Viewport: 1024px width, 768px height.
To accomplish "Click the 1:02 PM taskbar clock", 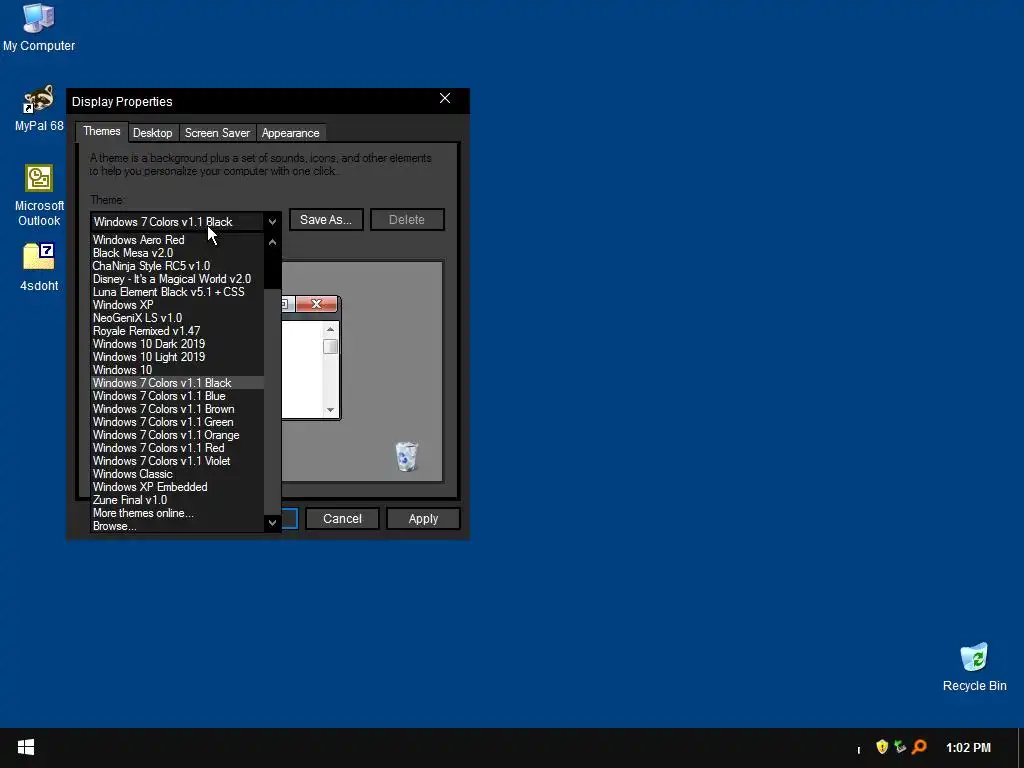I will (968, 747).
